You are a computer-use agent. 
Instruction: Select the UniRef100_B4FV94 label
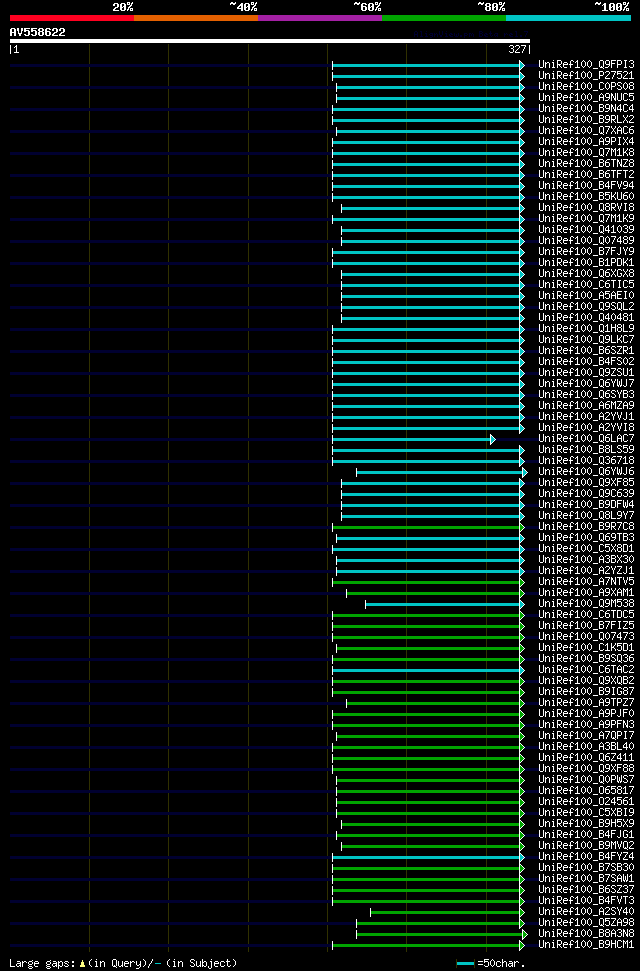point(586,186)
